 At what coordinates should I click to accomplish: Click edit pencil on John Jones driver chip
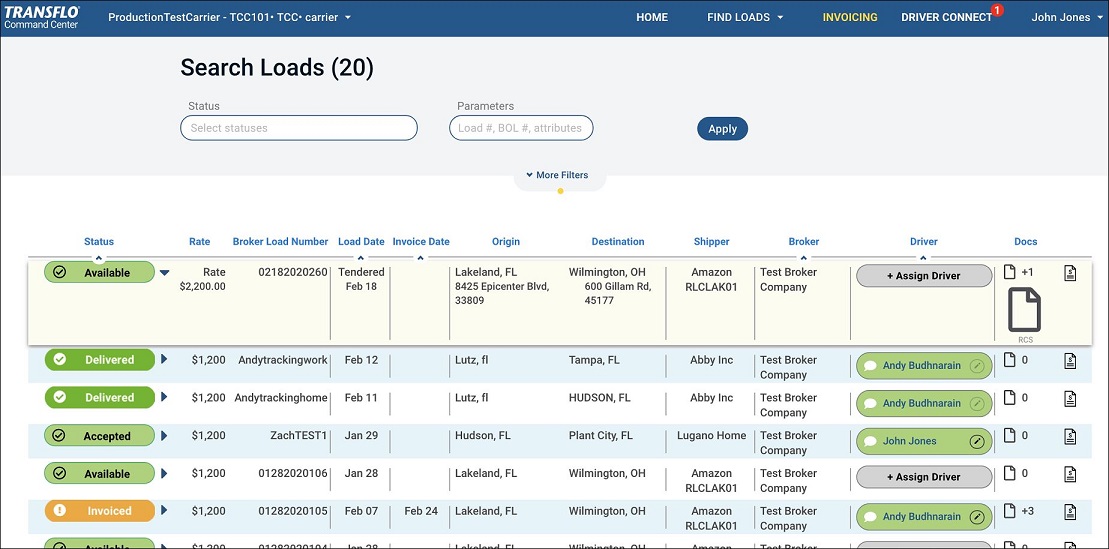click(977, 441)
